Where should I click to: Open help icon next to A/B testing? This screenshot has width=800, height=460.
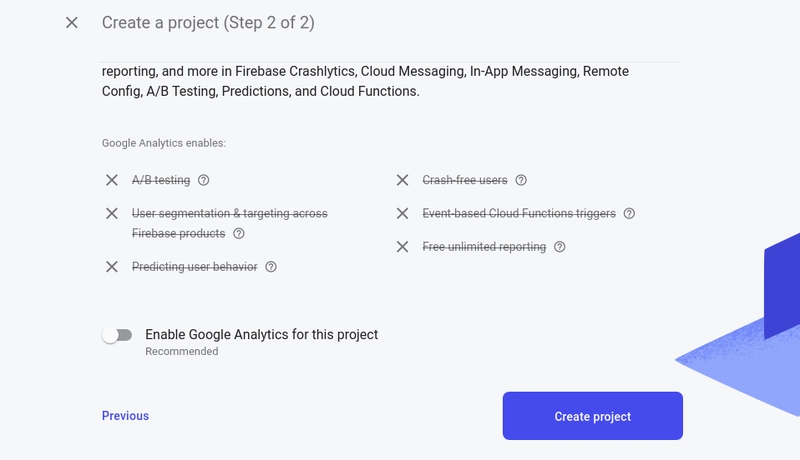[204, 180]
